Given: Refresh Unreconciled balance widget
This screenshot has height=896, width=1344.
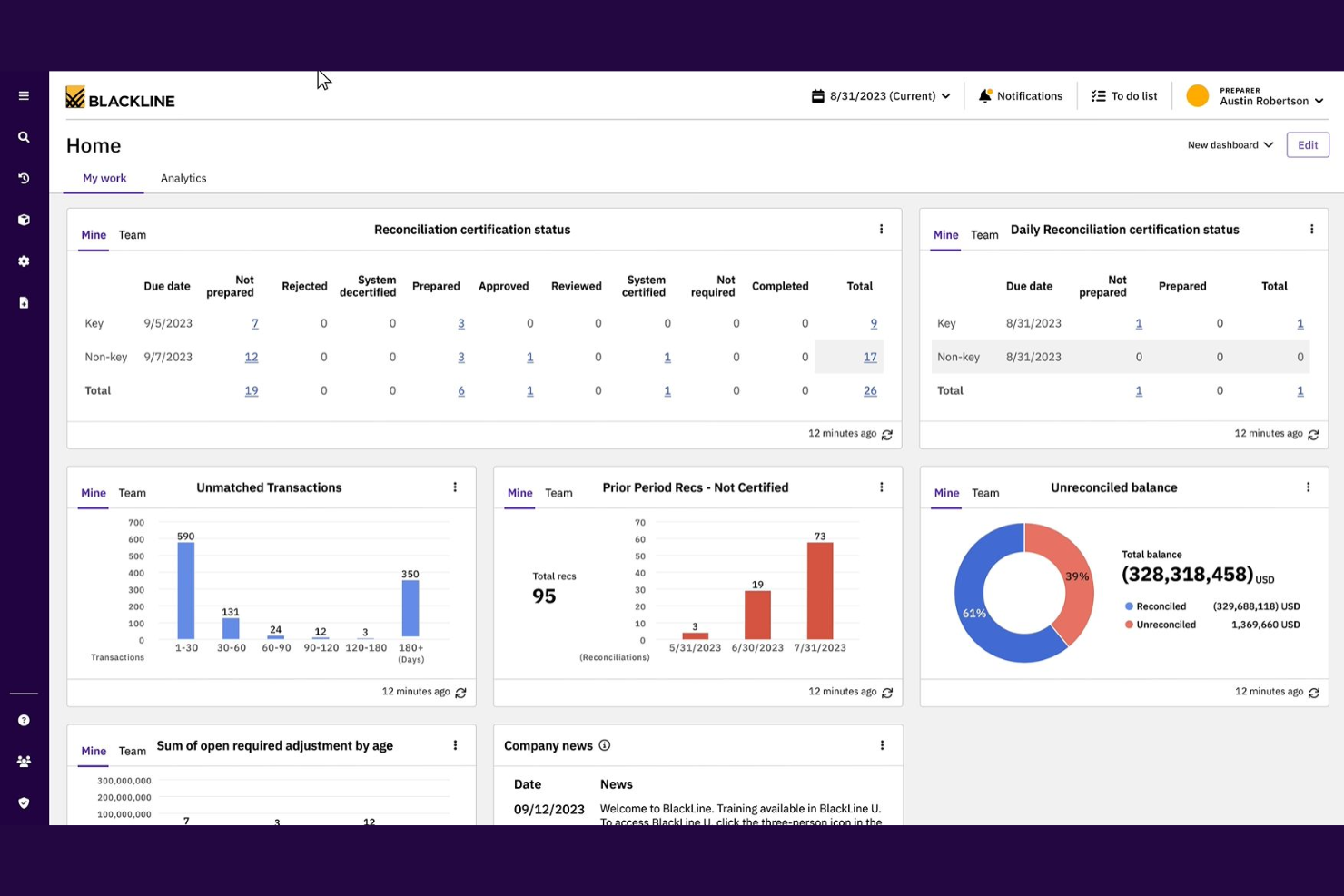Looking at the screenshot, I should 1314,693.
